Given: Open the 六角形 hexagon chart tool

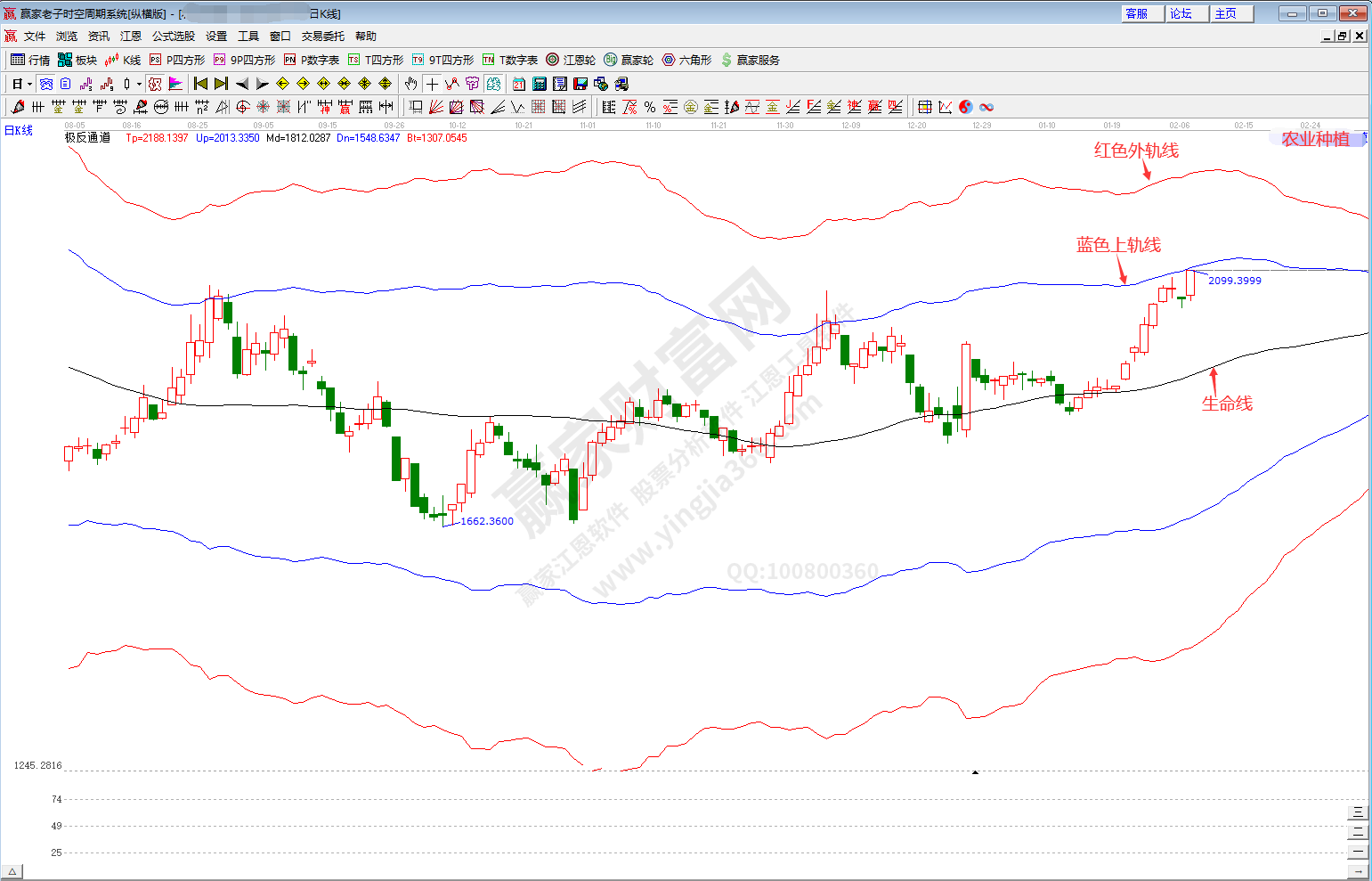Looking at the screenshot, I should click(x=686, y=60).
